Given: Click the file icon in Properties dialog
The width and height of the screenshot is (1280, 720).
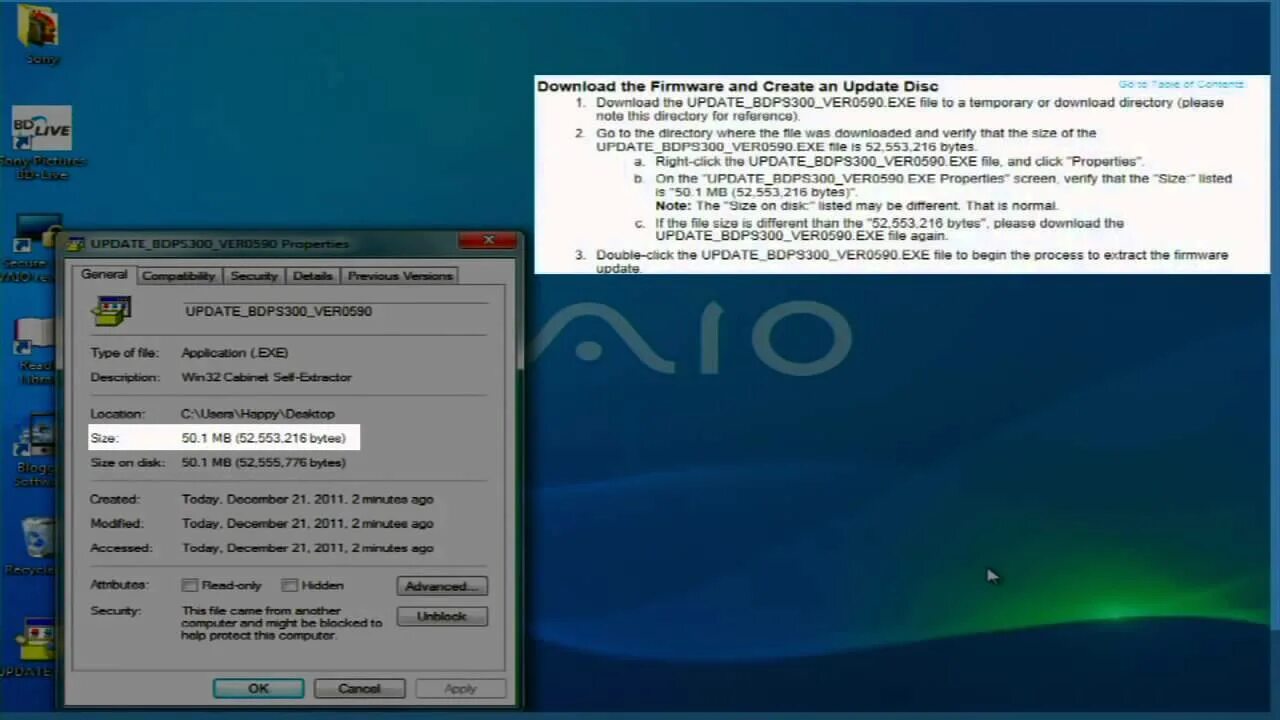Looking at the screenshot, I should click(111, 311).
